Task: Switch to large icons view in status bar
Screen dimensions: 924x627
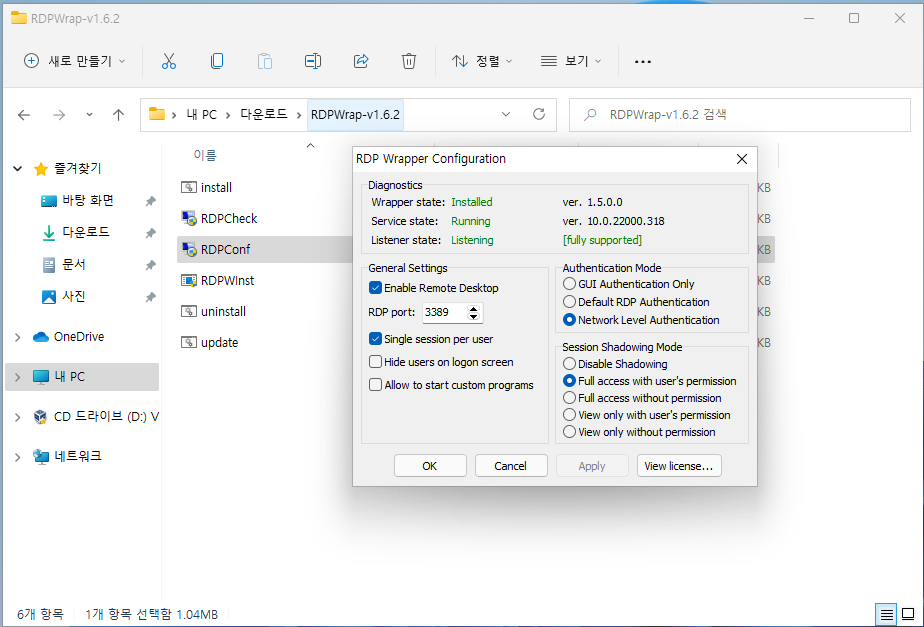Action: tap(908, 615)
